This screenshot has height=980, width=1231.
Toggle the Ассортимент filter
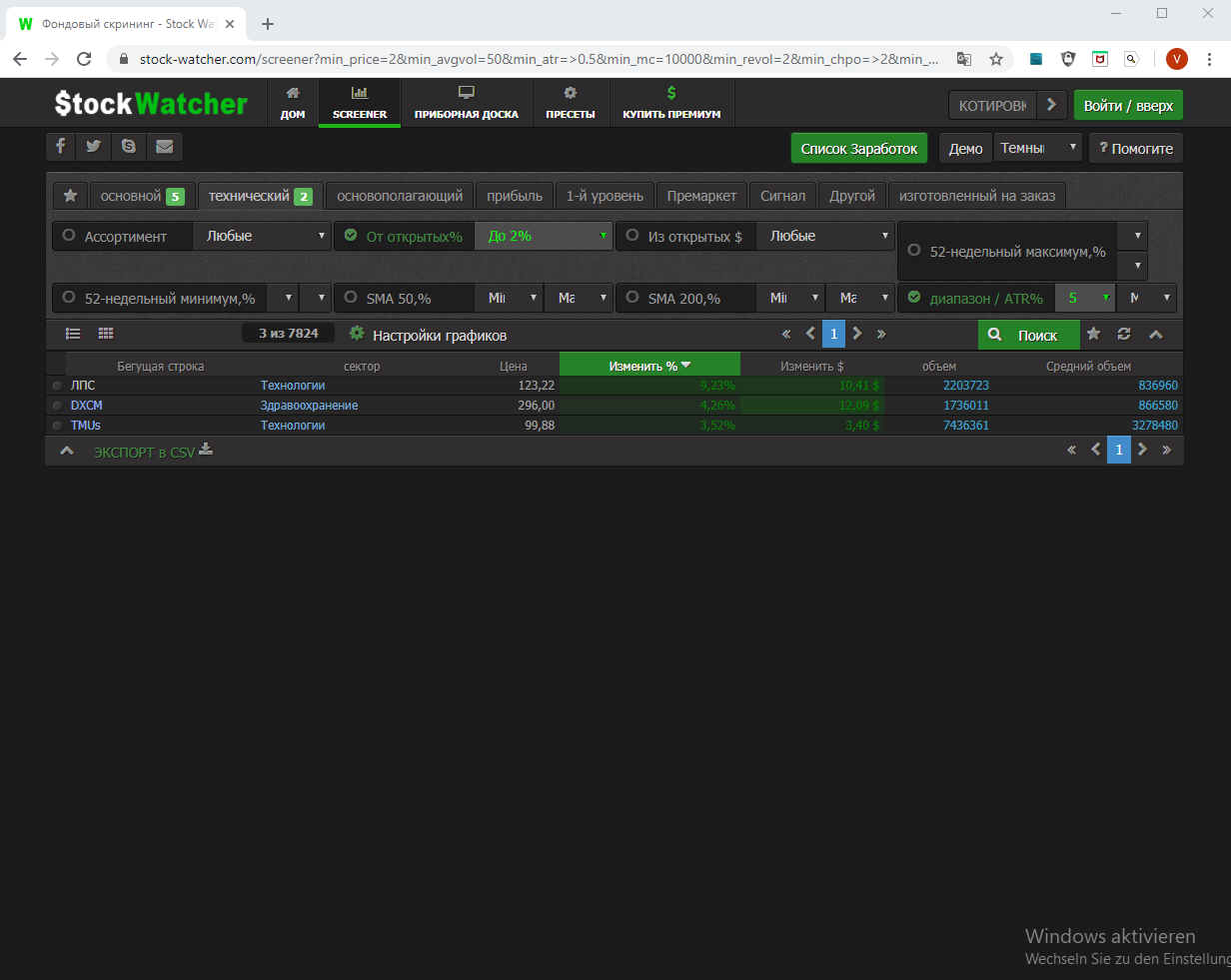(69, 236)
